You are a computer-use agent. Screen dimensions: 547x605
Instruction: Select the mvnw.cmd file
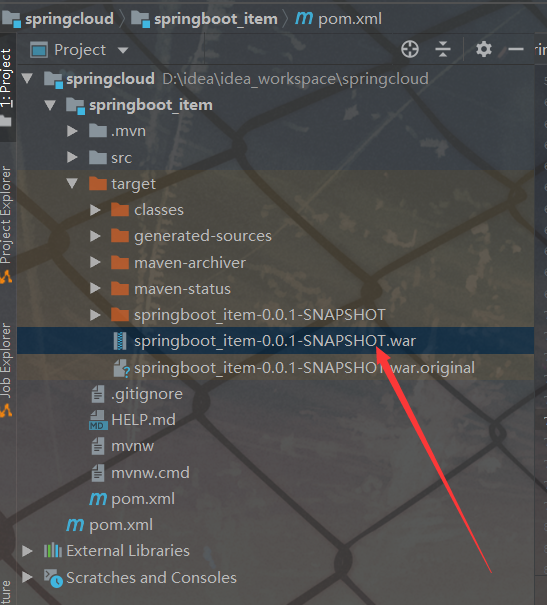(x=150, y=473)
